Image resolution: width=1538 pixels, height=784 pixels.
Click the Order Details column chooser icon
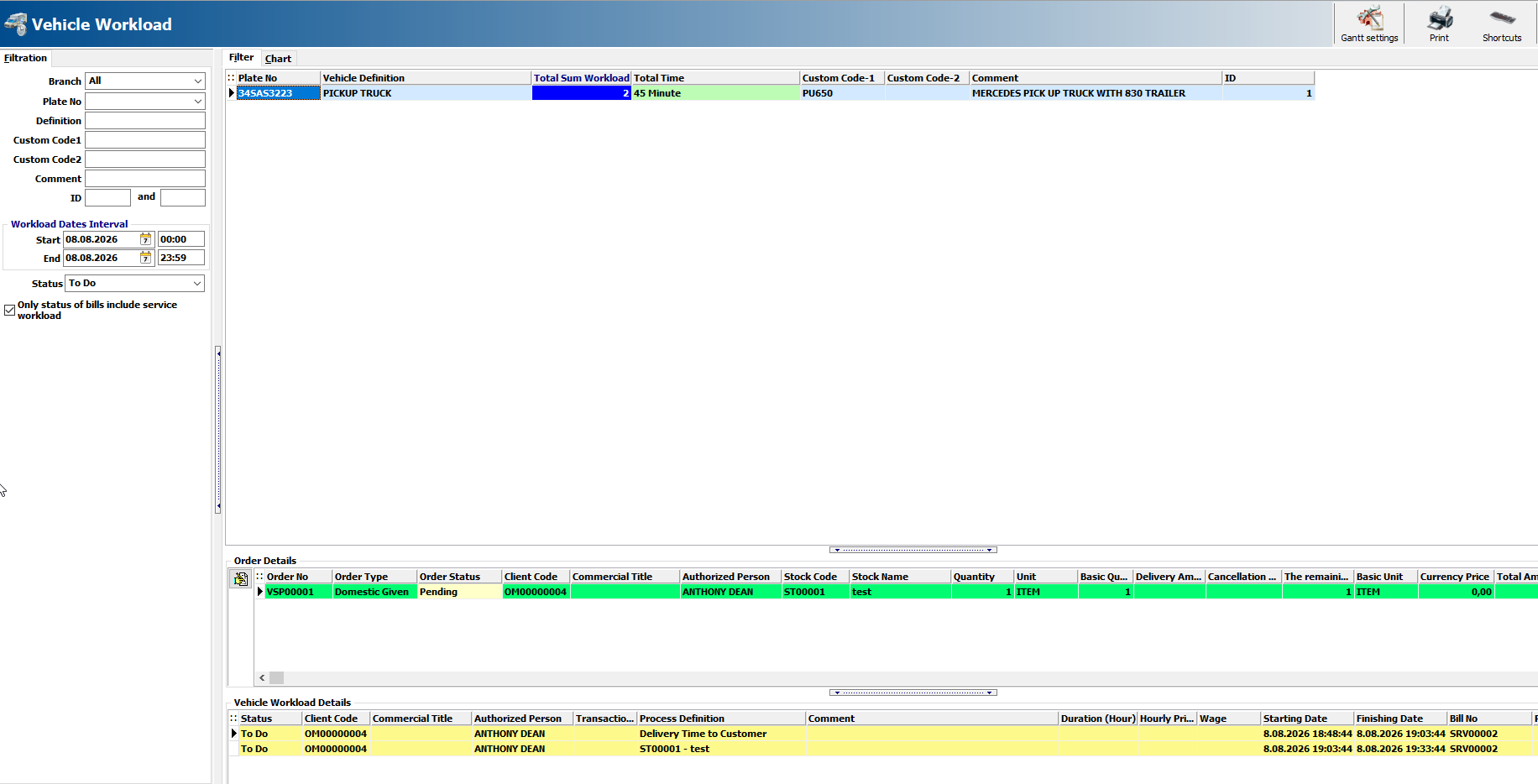259,577
